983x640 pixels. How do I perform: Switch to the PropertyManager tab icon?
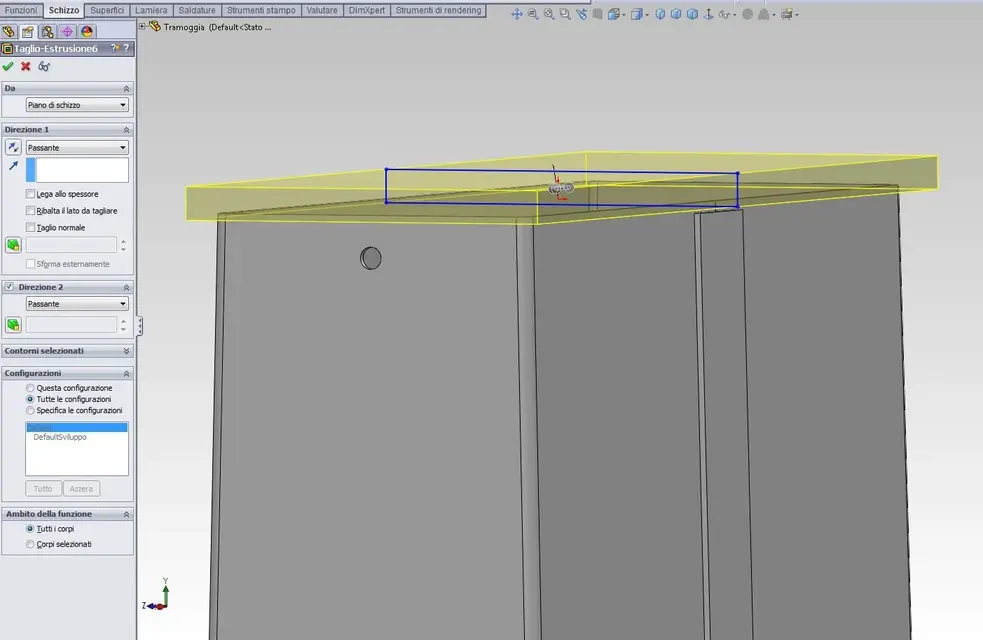click(x=28, y=31)
